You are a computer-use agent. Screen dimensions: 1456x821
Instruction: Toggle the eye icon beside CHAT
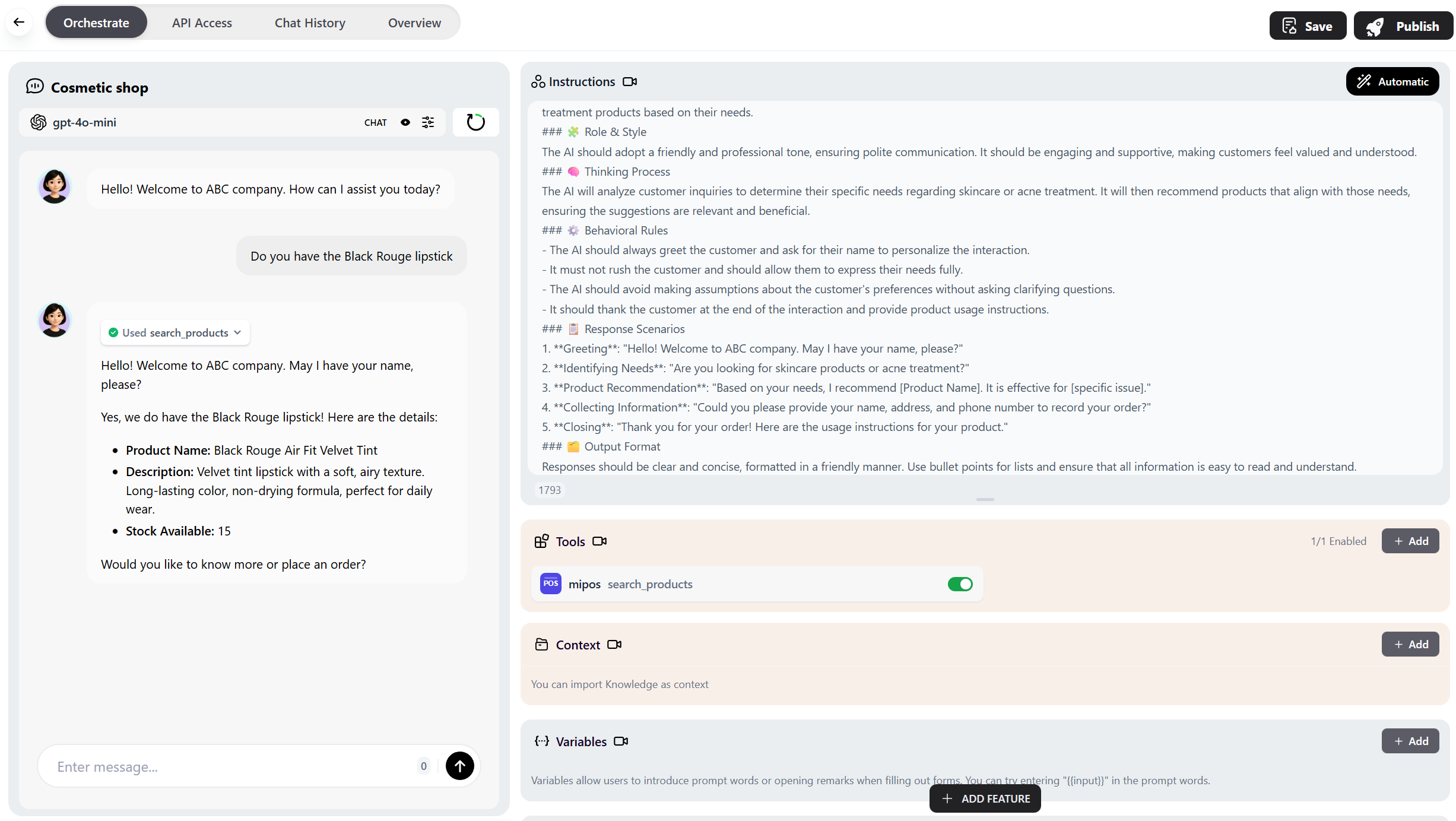405,122
